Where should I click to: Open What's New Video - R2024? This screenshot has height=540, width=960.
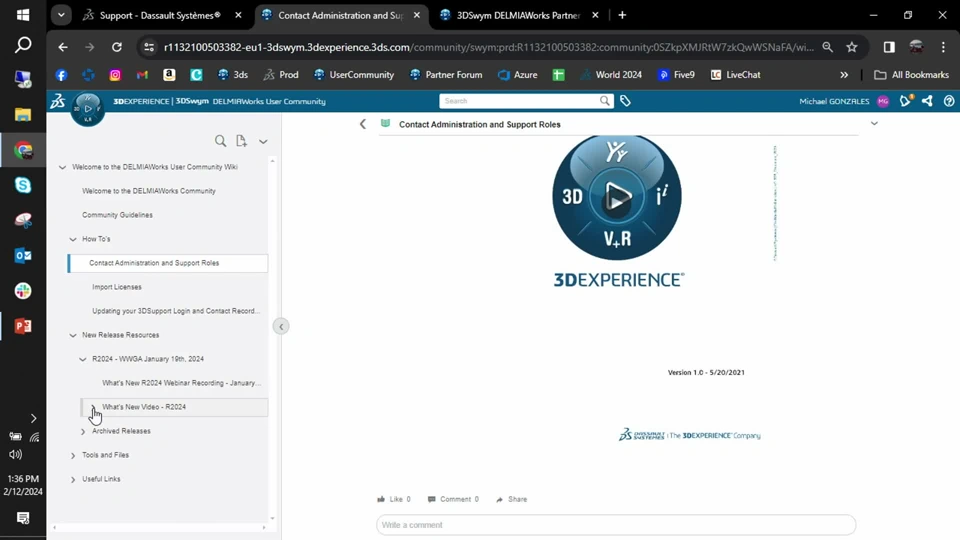[144, 407]
